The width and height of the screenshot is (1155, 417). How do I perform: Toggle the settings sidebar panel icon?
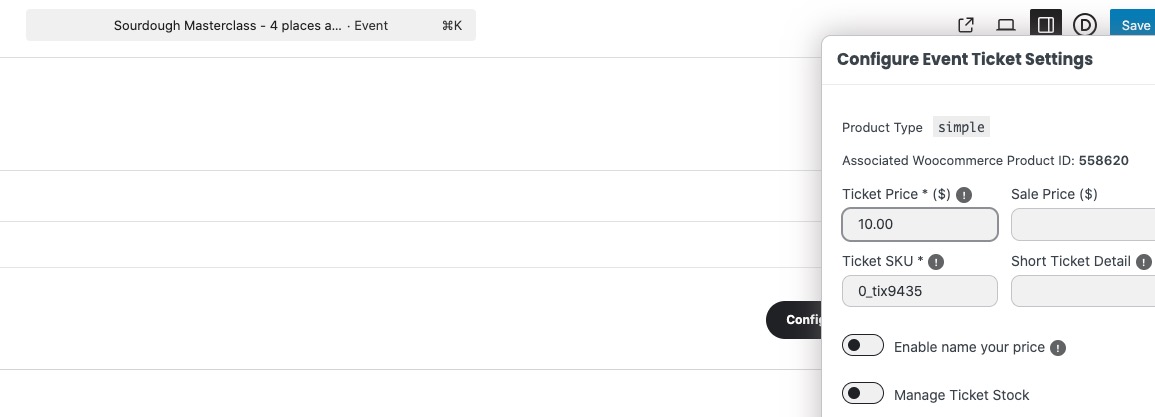tap(1045, 25)
